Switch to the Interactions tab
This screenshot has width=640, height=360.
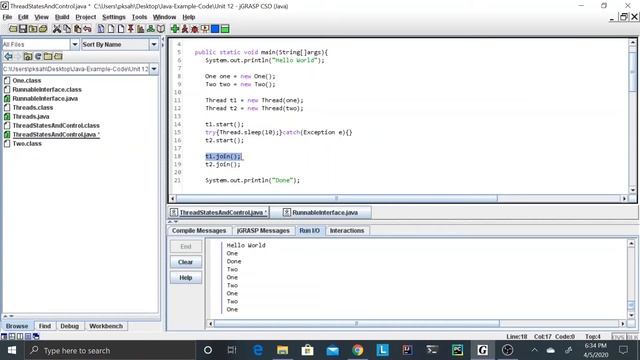tap(347, 231)
